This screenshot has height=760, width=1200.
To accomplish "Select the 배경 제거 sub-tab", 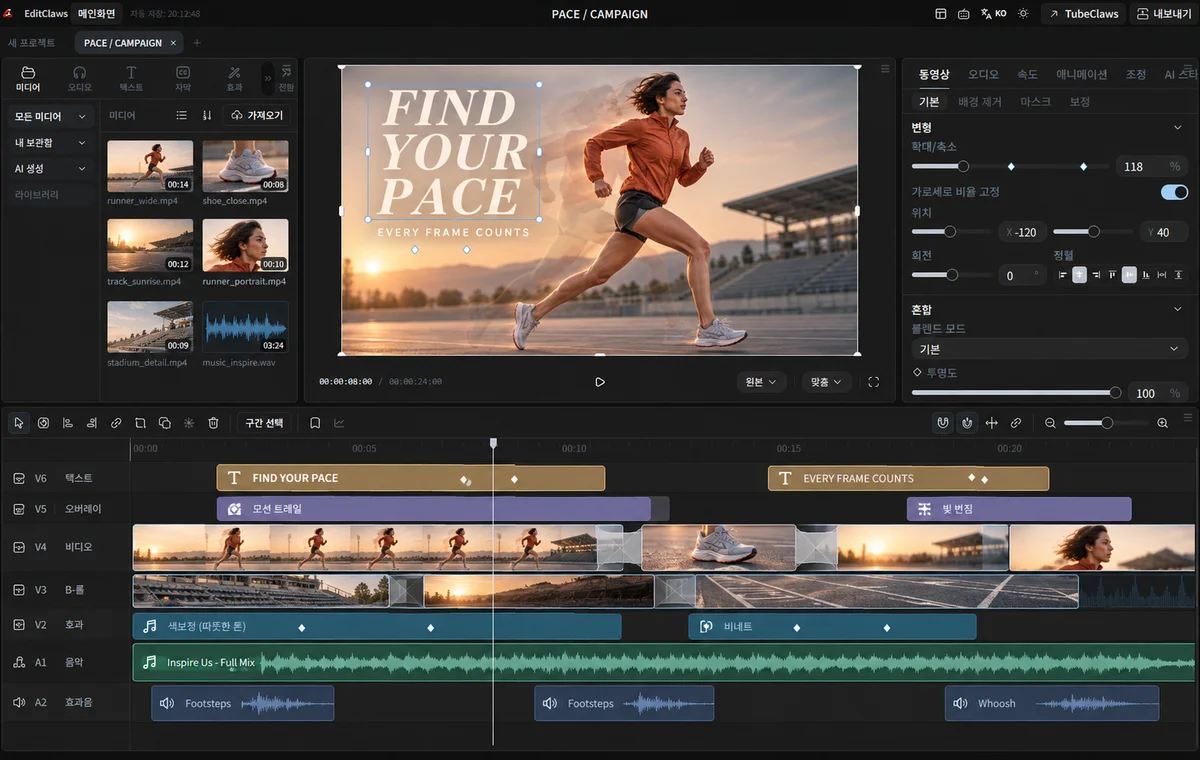I will coord(979,102).
